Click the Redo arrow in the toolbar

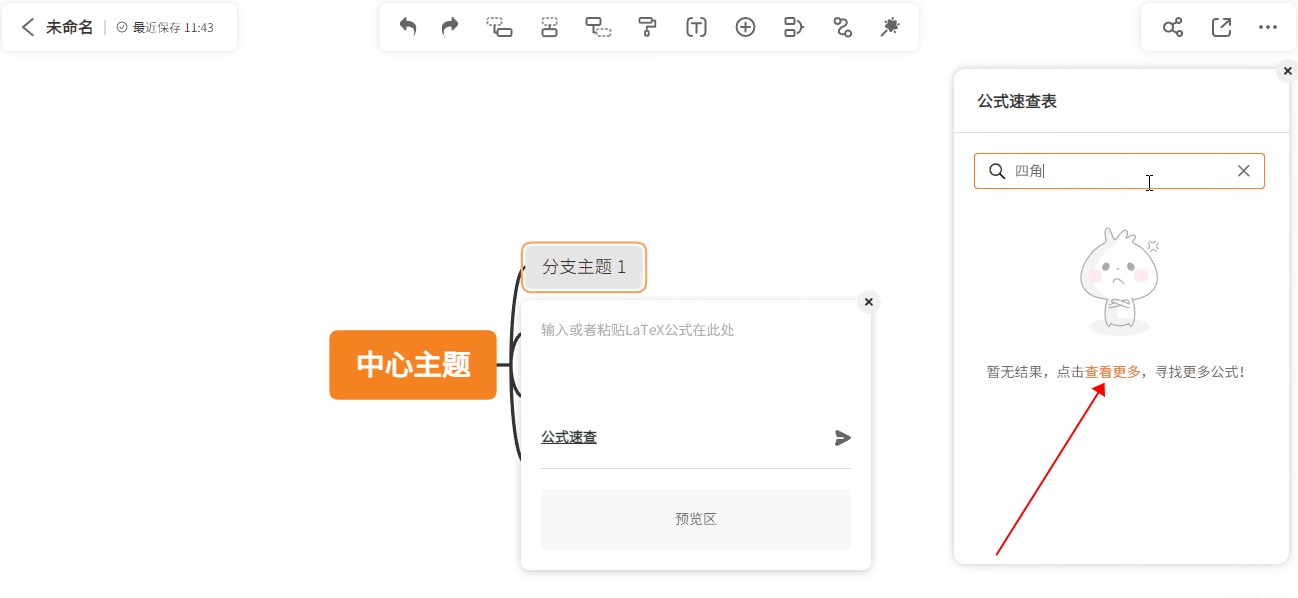pyautogui.click(x=448, y=27)
